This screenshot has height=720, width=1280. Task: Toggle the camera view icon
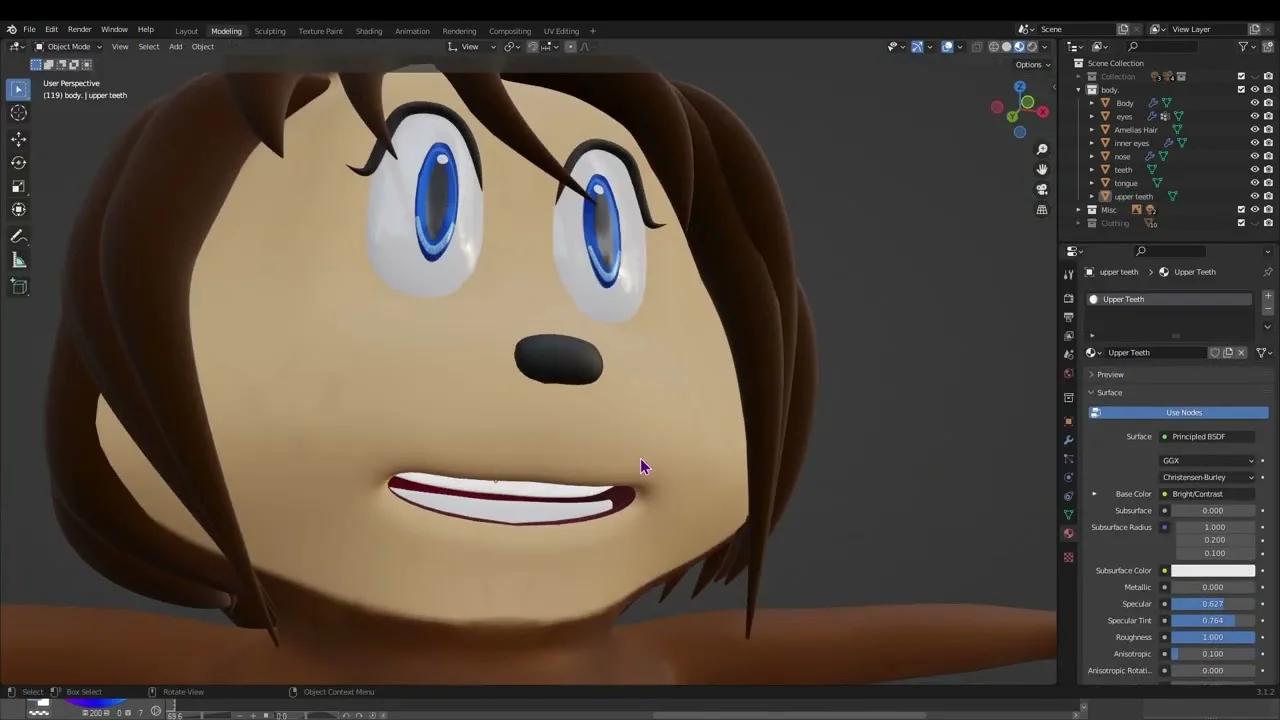coord(1042,190)
